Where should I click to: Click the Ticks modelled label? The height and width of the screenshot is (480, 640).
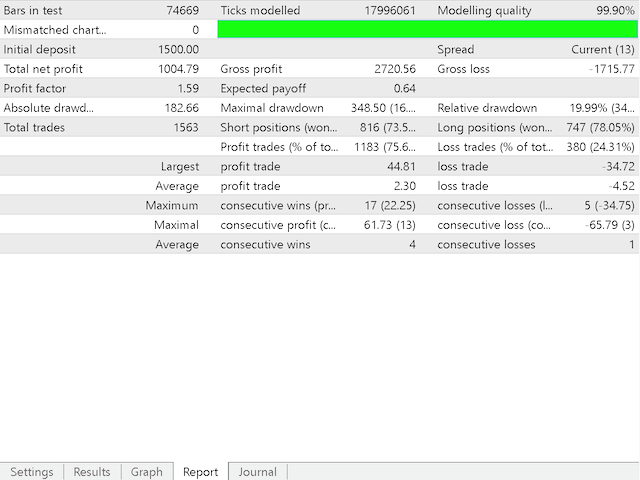[260, 10]
